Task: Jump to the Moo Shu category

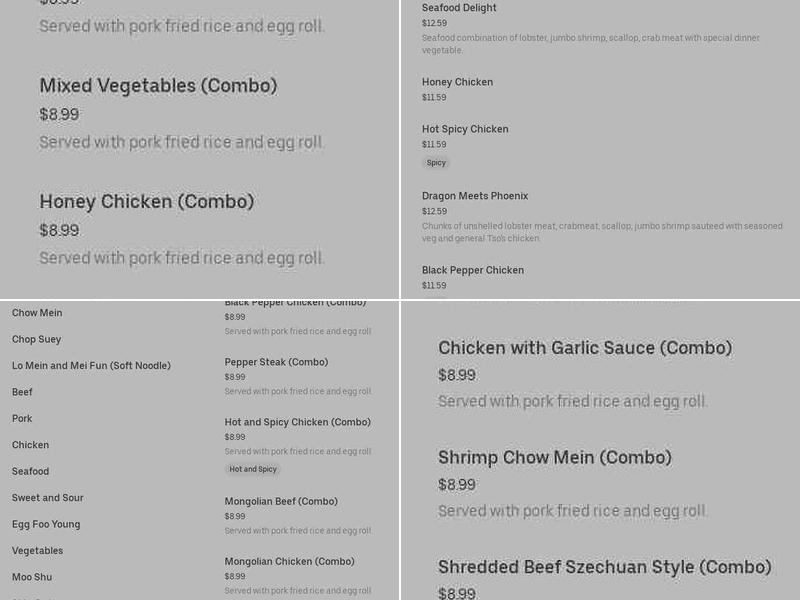Action: tap(32, 577)
